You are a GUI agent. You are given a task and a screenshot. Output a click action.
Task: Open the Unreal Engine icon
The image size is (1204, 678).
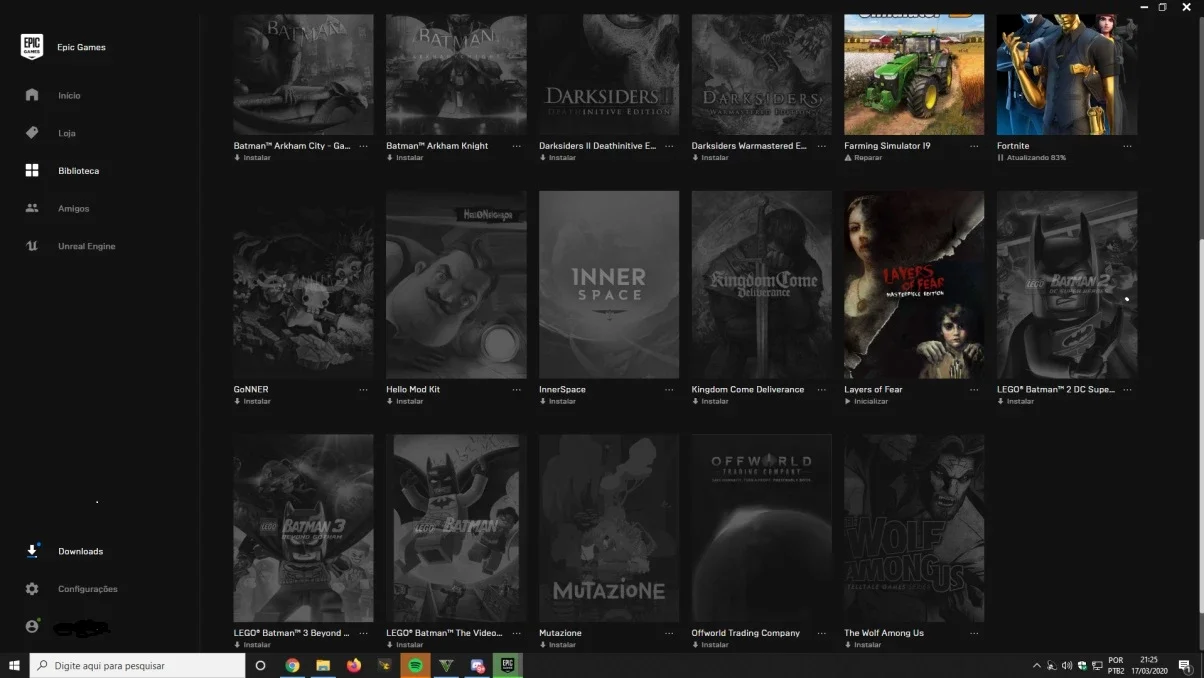coord(32,246)
